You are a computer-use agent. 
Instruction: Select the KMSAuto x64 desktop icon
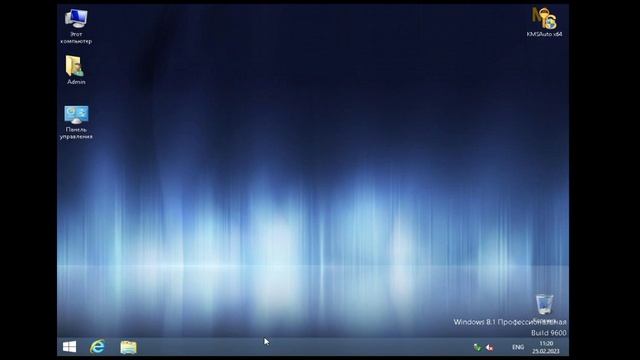coord(544,22)
